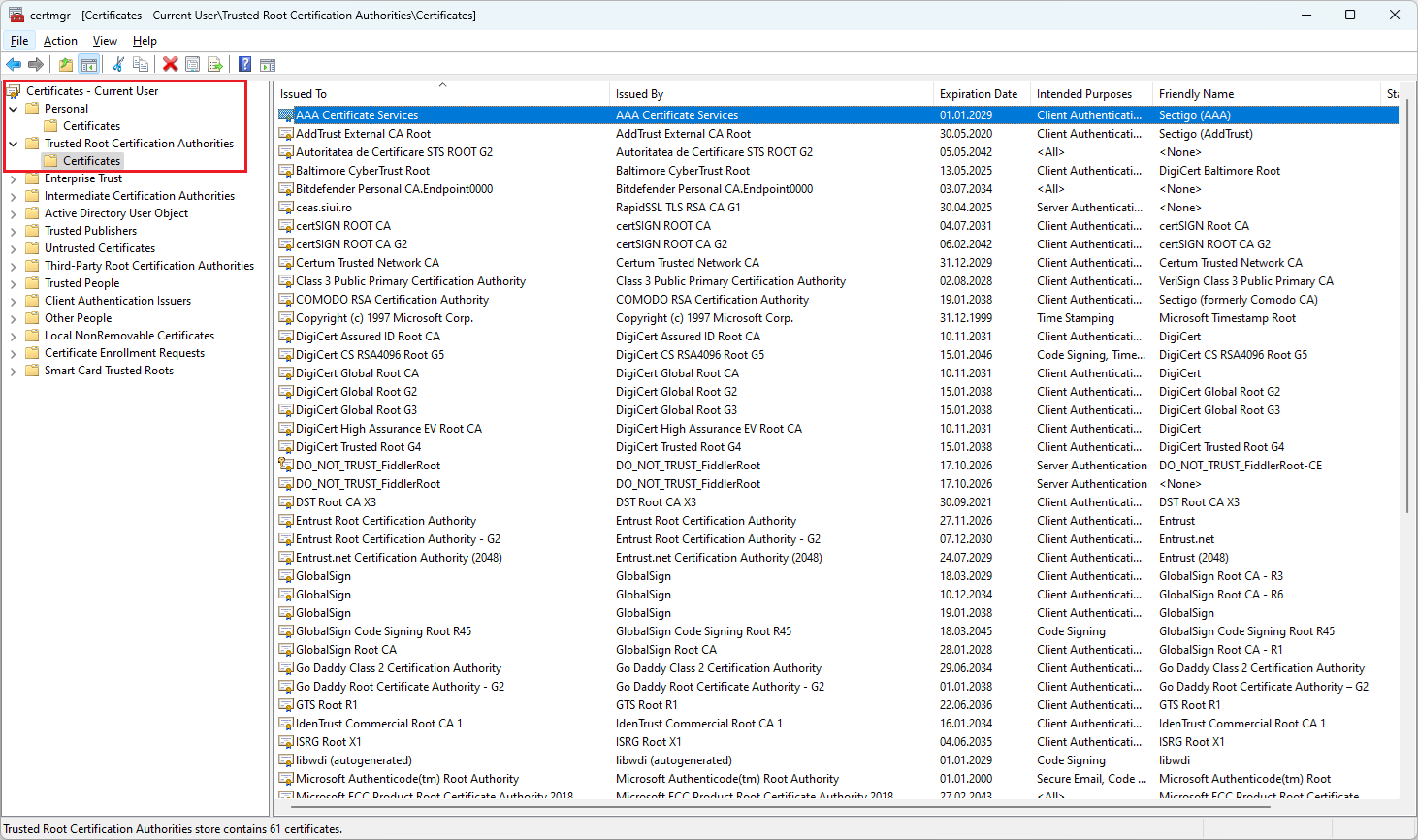Toggle the Show/Hide Action Pane icon
Screen dimensions: 1418x840
point(268,65)
